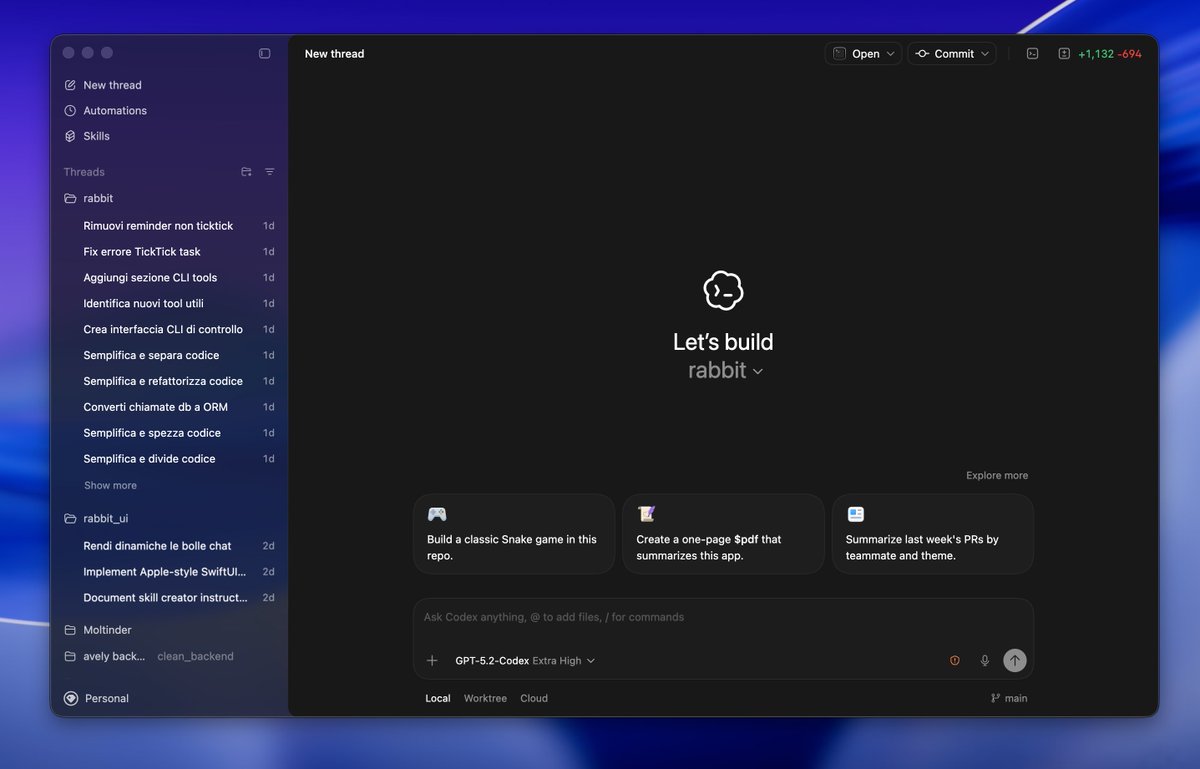Viewport: 1200px width, 769px height.
Task: Click the microphone icon in the composer
Action: 984,660
